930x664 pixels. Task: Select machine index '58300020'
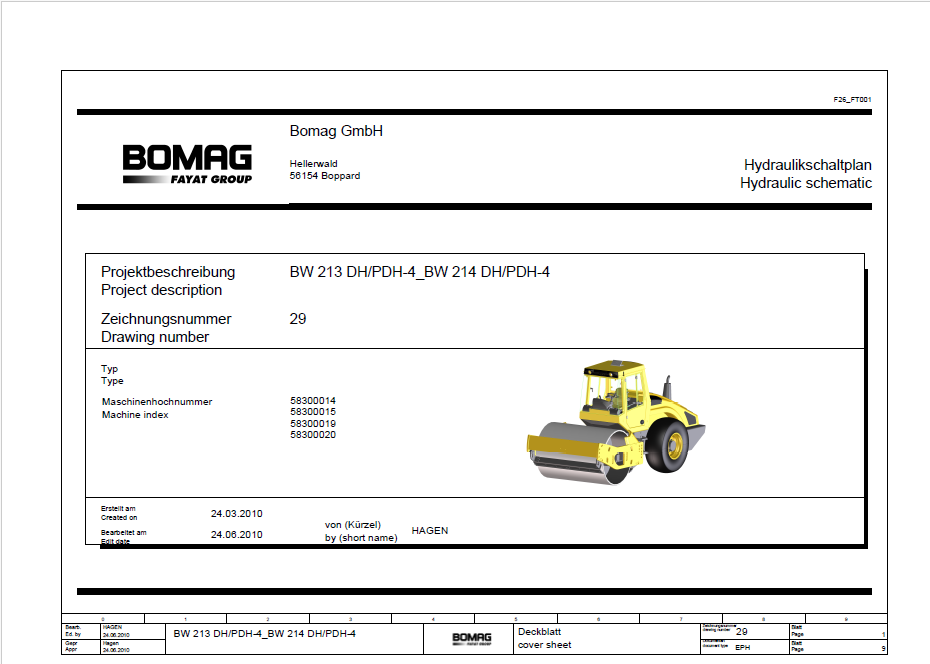point(313,435)
